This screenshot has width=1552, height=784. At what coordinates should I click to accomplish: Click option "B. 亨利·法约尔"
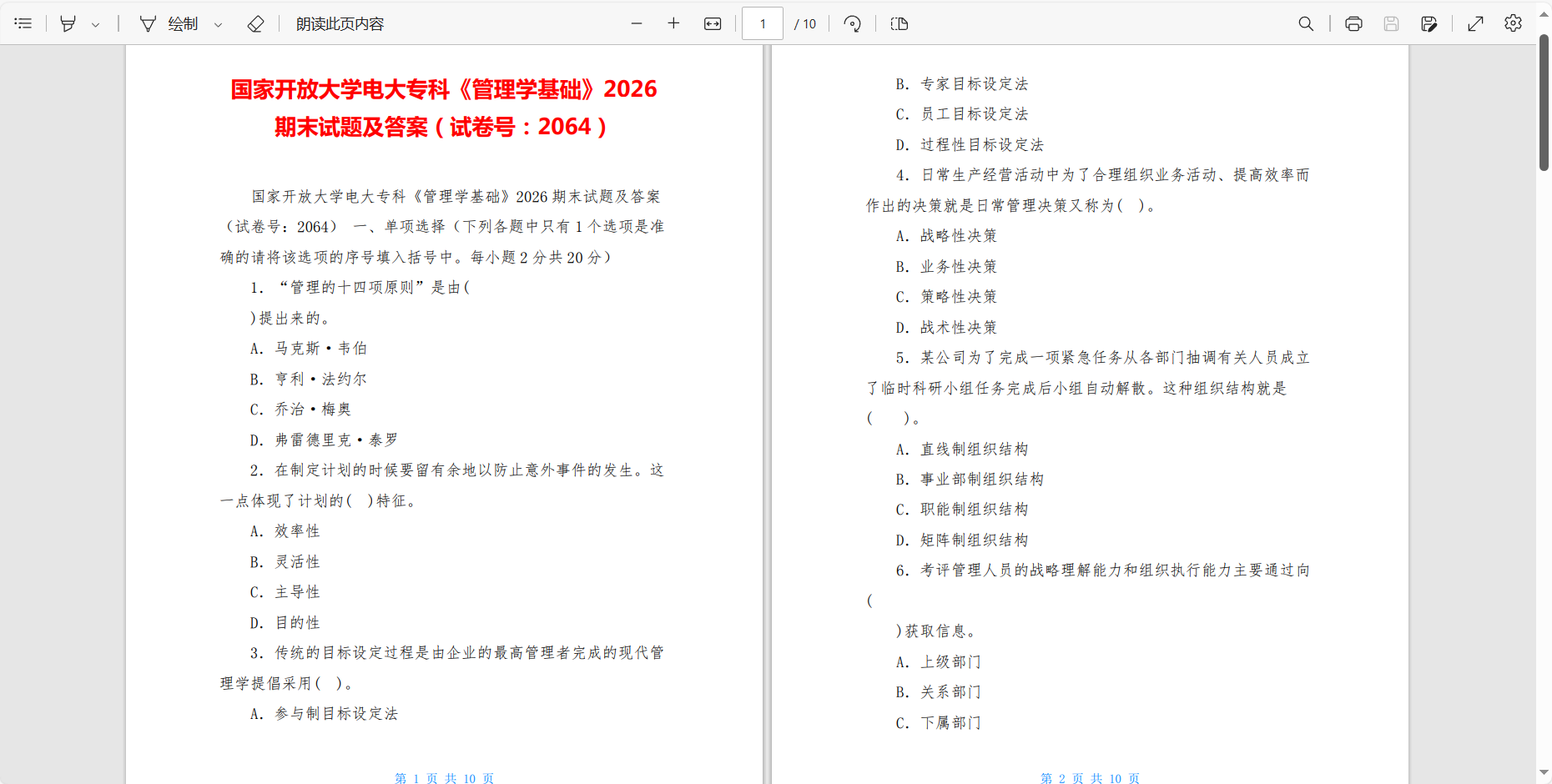308,379
